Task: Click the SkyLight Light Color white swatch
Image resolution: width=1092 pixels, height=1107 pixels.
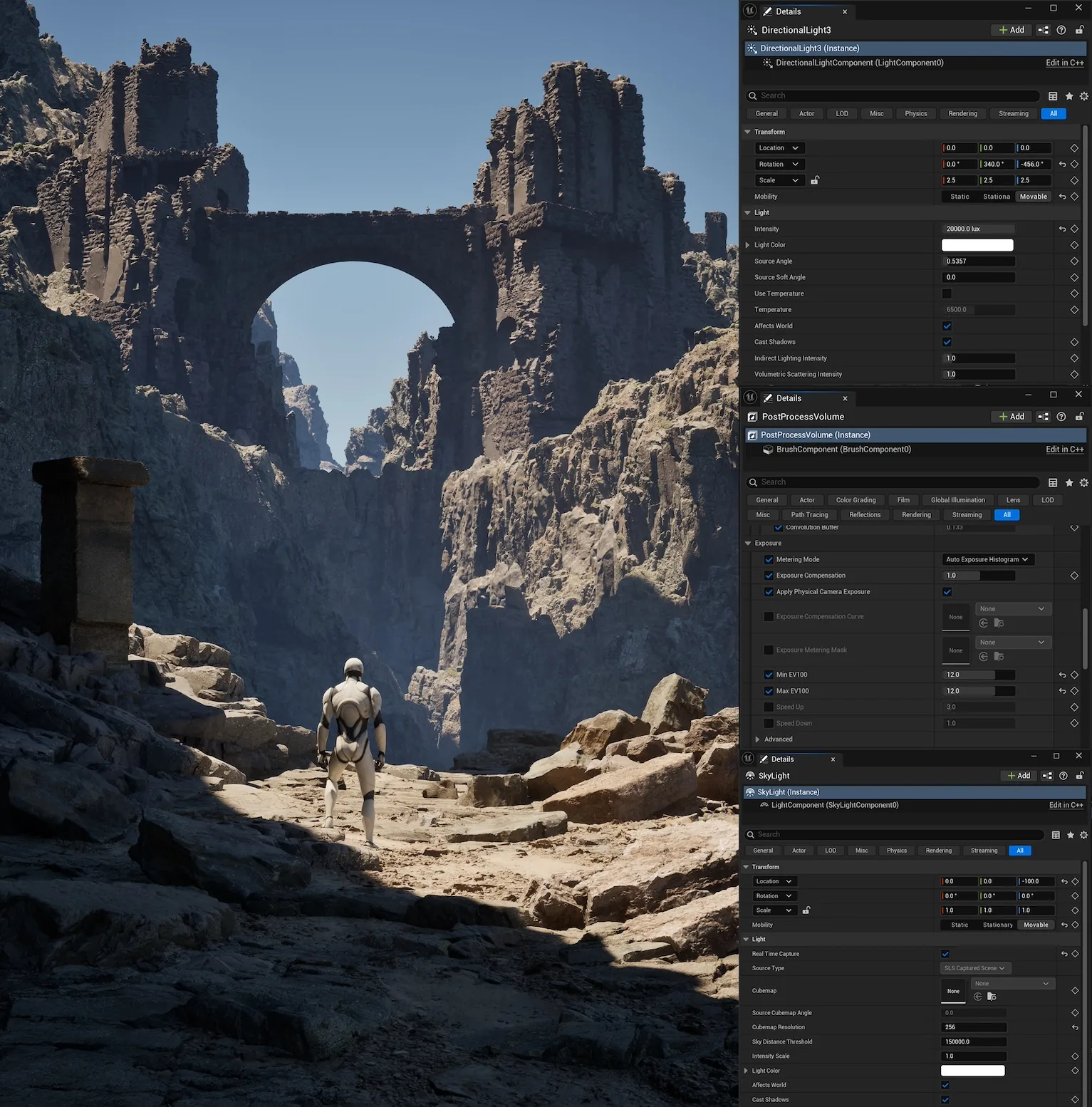Action: click(972, 1071)
